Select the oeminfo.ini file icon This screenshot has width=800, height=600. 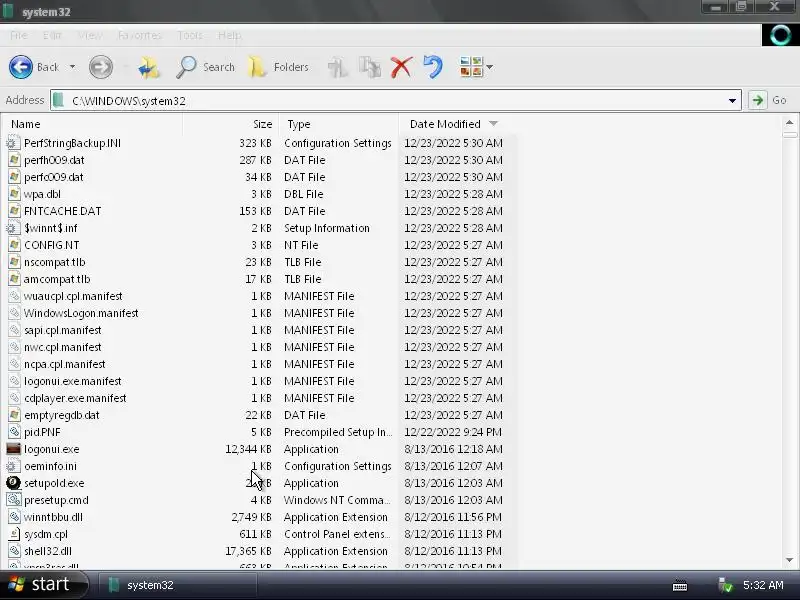tap(13, 466)
